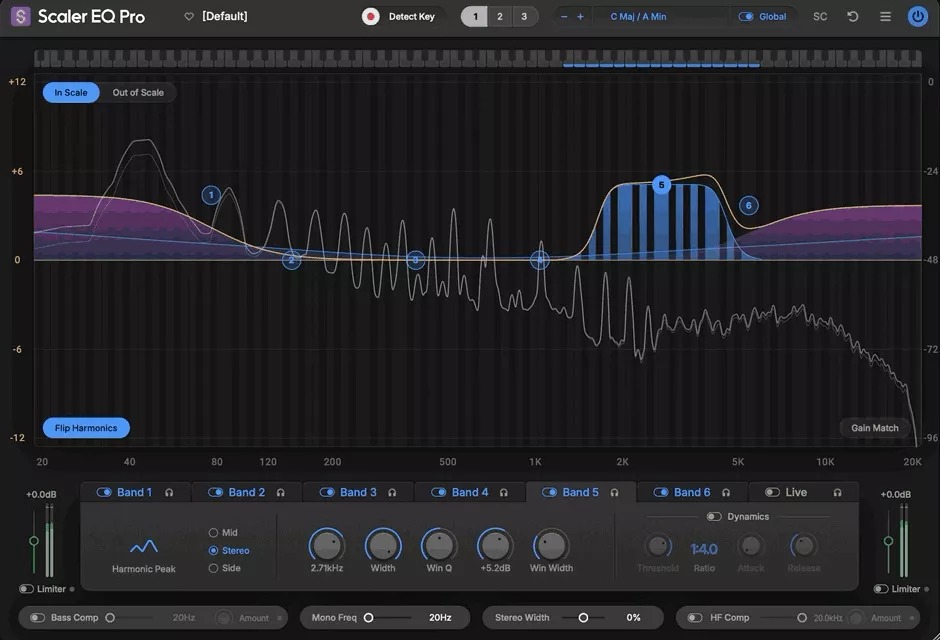Click the Width knob

point(383,545)
